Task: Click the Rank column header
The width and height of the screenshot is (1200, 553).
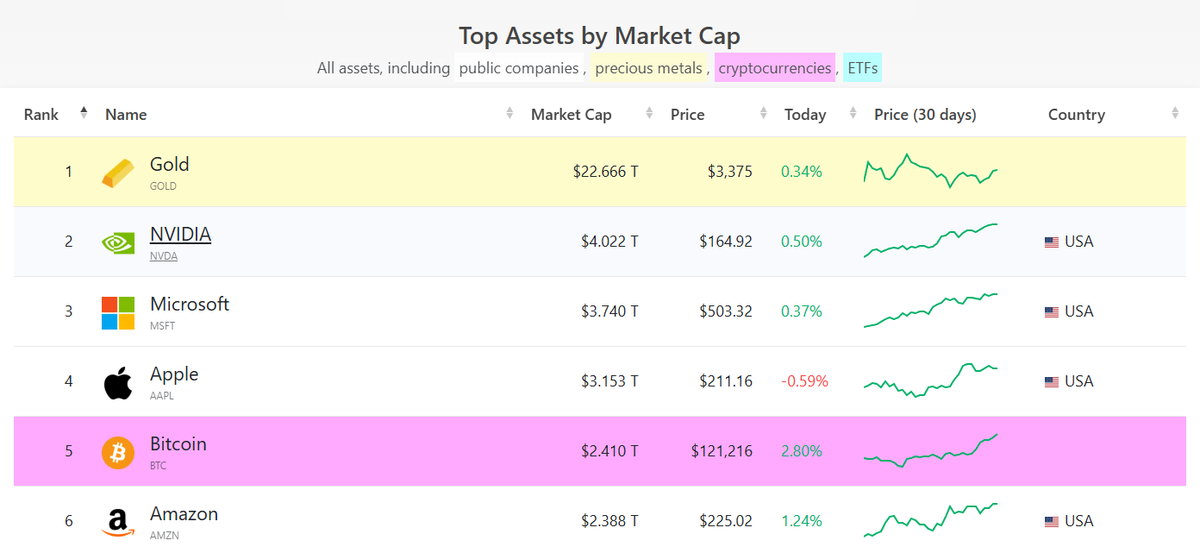Action: coord(41,115)
